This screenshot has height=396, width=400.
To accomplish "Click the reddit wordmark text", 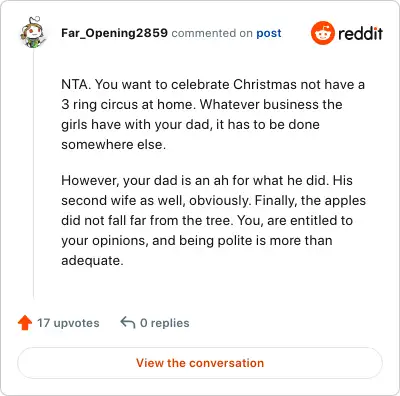I will coord(360,33).
